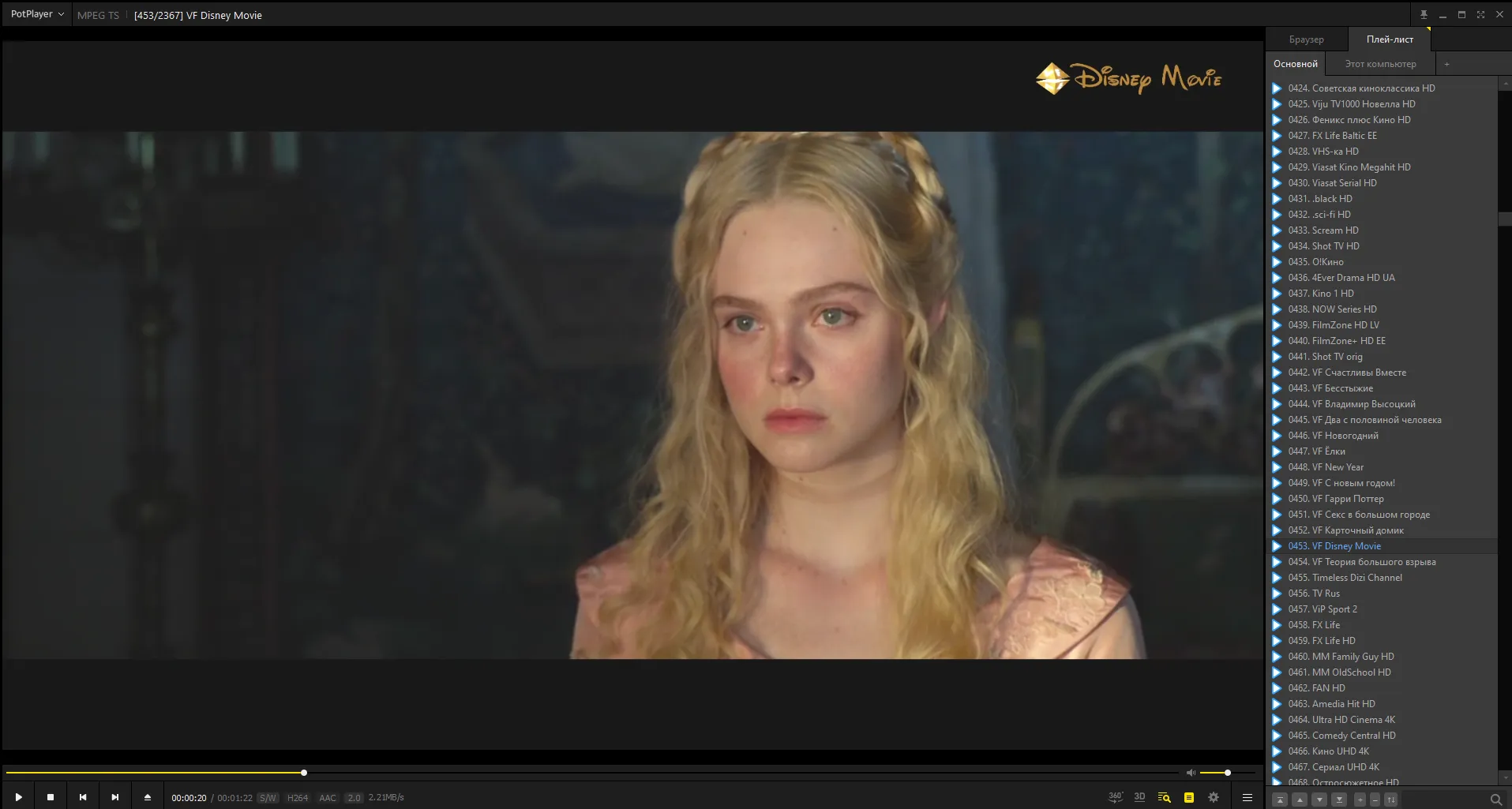Toggle the yellow playlist panel button

1189,797
